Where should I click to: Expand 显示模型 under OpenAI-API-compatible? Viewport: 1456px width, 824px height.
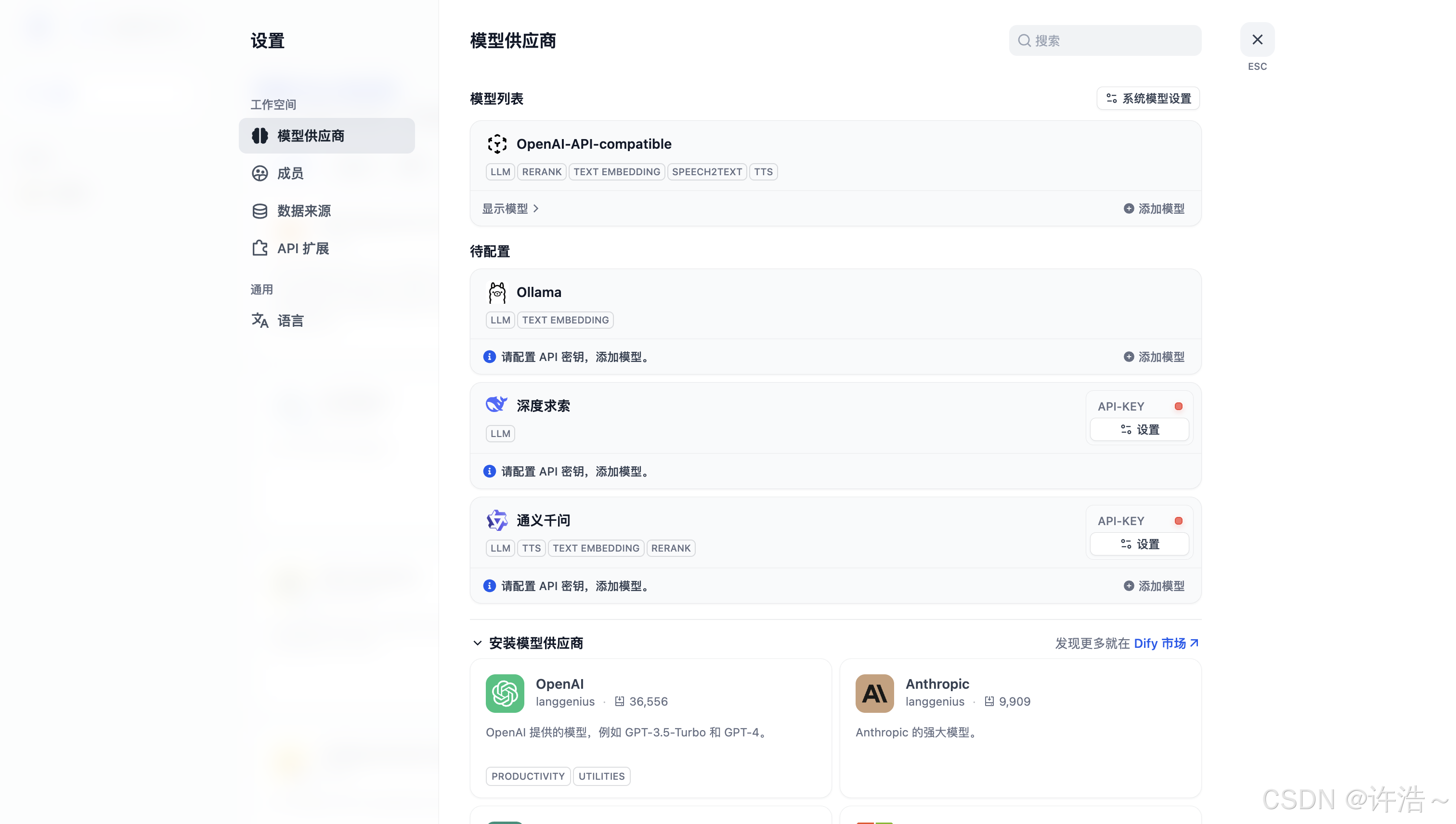[x=509, y=209]
